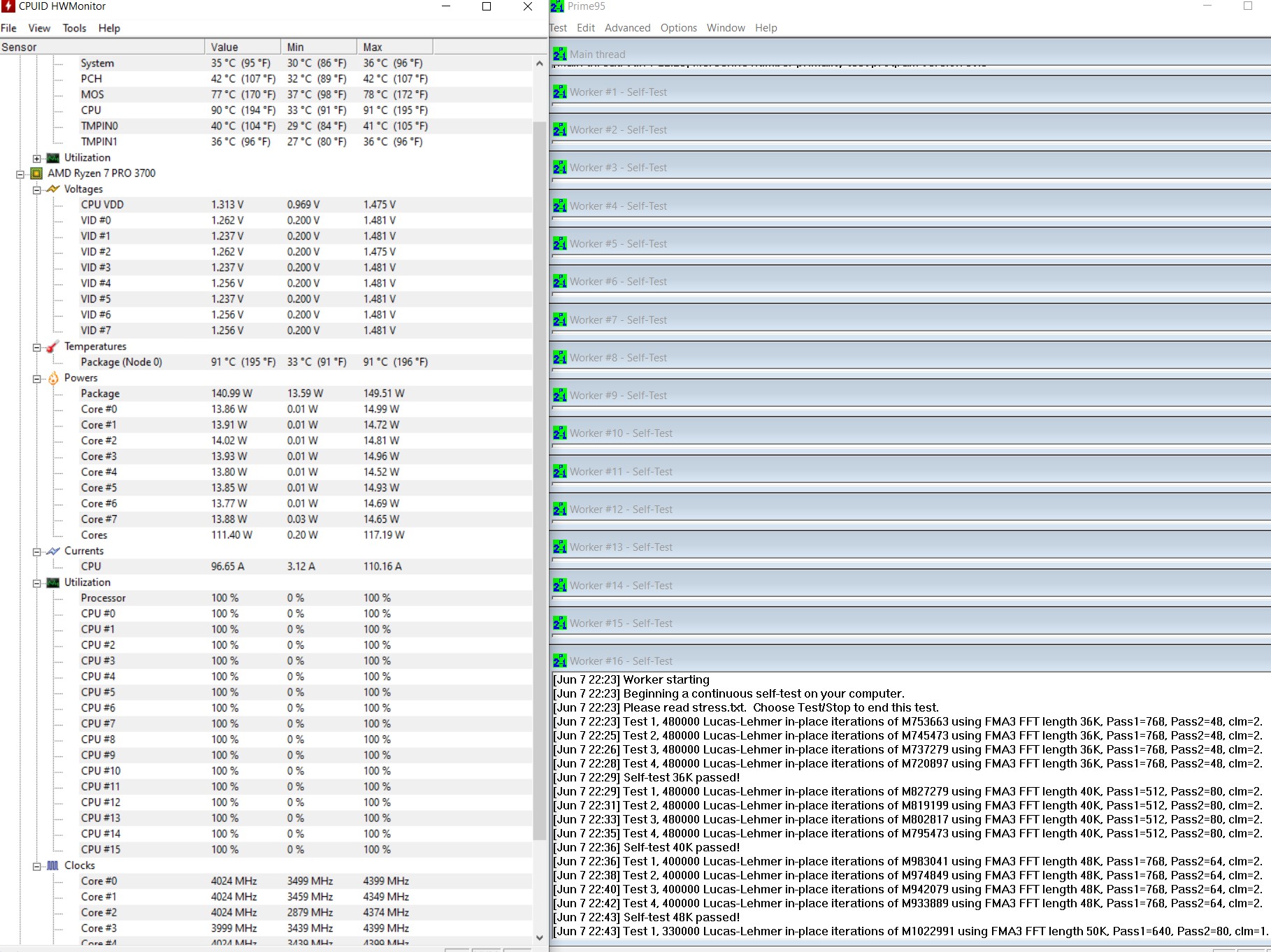Click the Value column header
Screen dimensions: 1271x952
coord(243,47)
